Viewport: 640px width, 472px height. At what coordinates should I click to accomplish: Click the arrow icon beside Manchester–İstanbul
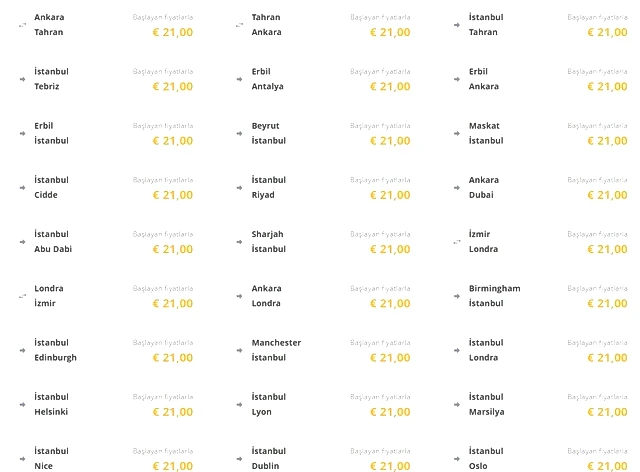click(x=240, y=350)
